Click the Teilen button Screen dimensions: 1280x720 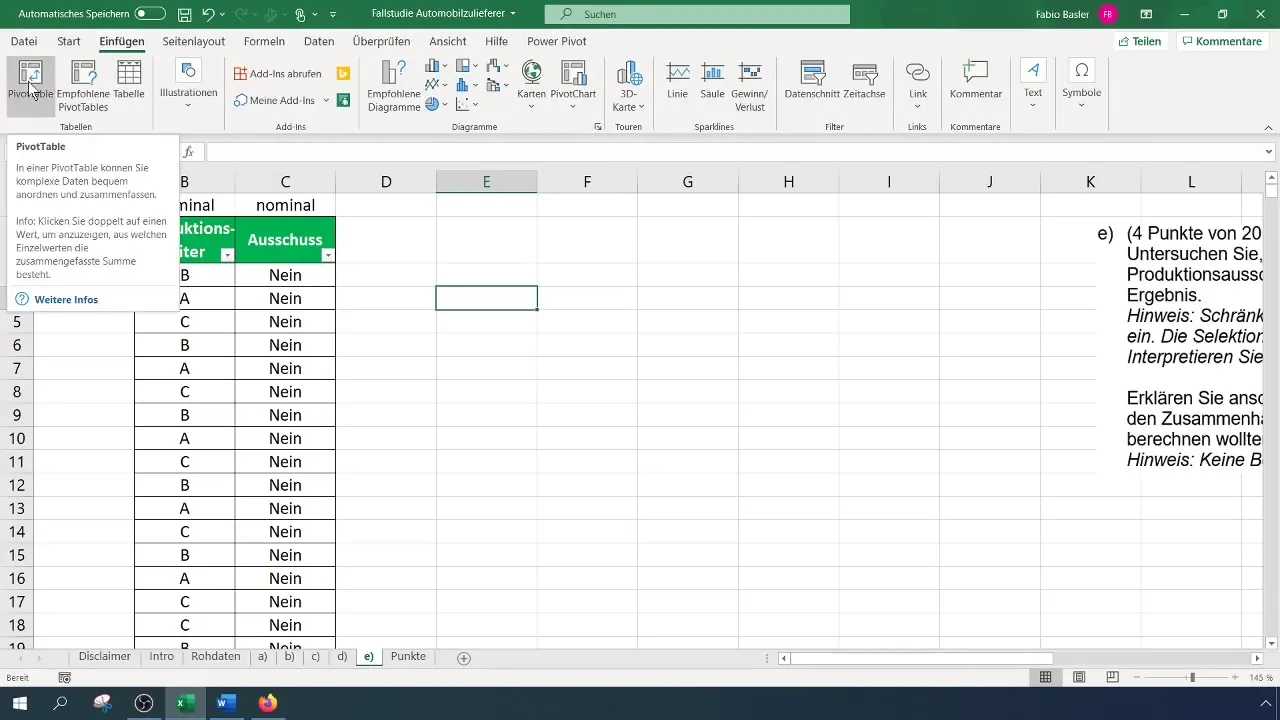coord(1140,41)
